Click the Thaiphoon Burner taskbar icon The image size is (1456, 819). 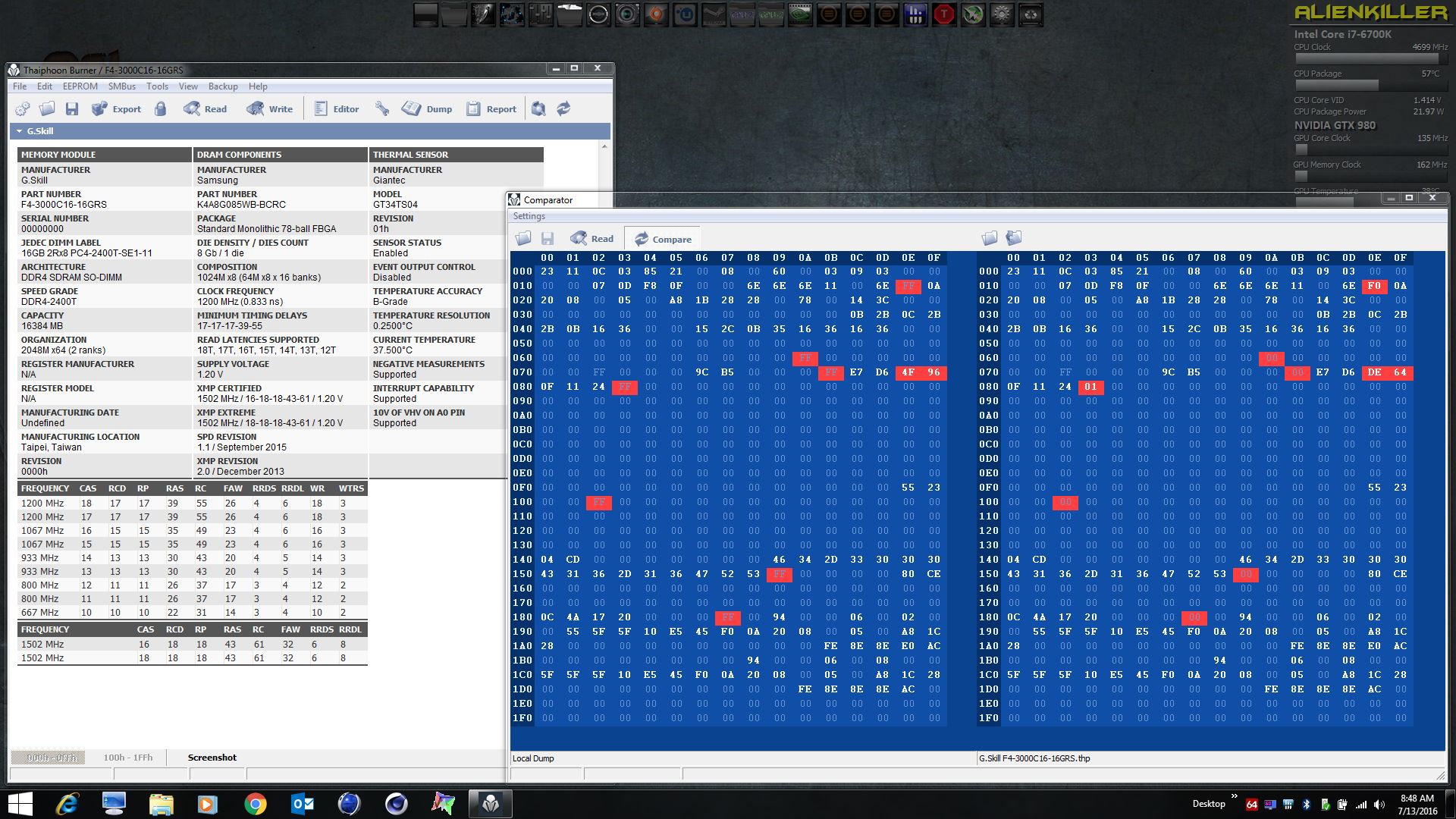[491, 804]
